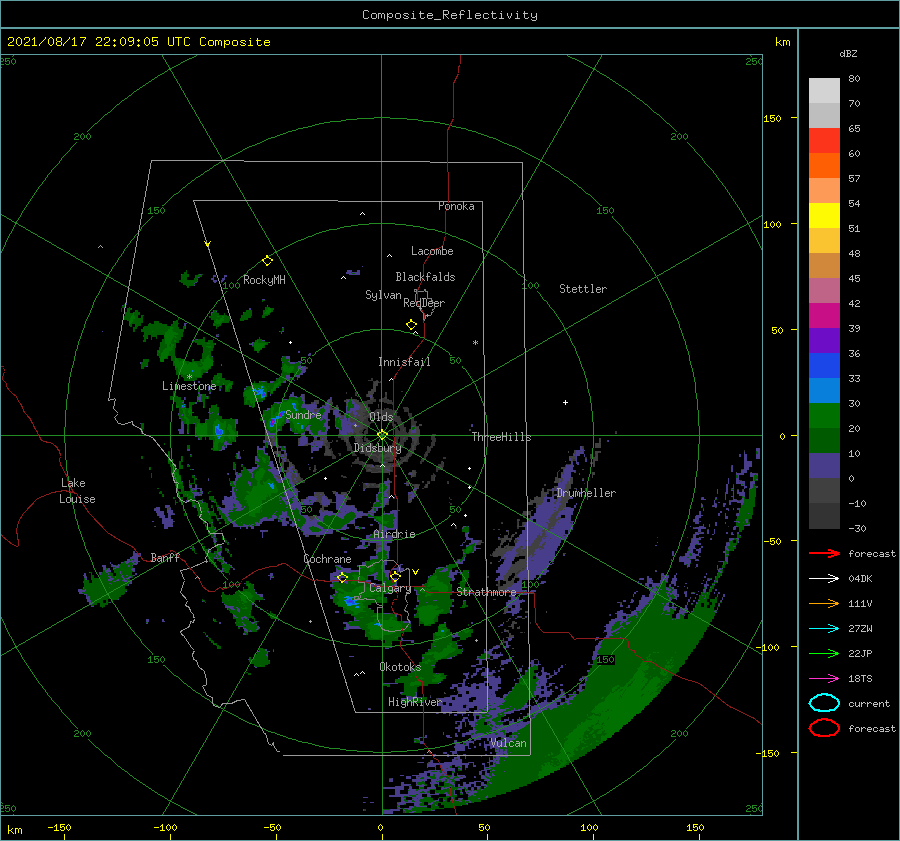The image size is (900, 841).
Task: Select the Okotoks label
Action: (x=400, y=667)
